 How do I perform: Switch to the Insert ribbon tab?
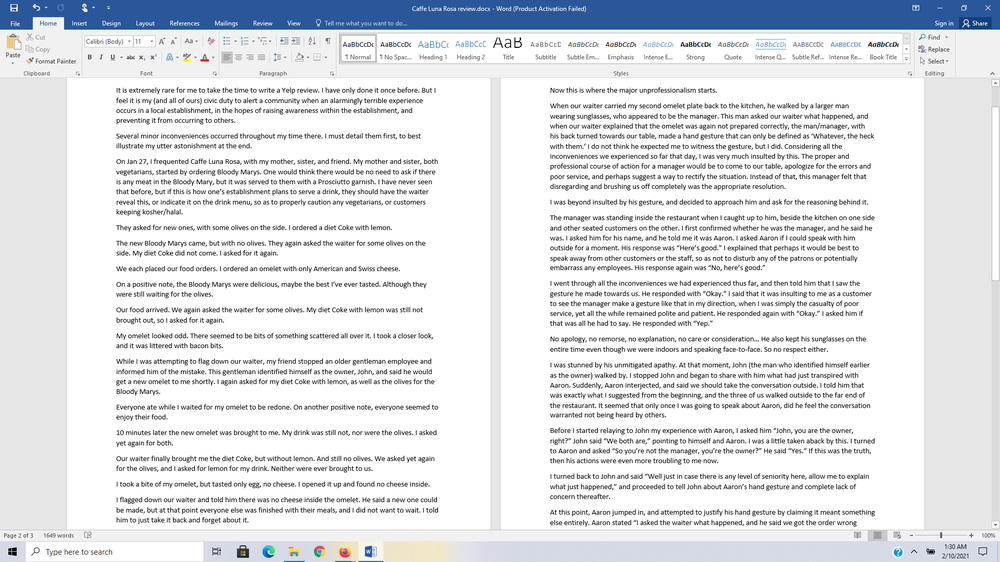(x=79, y=23)
